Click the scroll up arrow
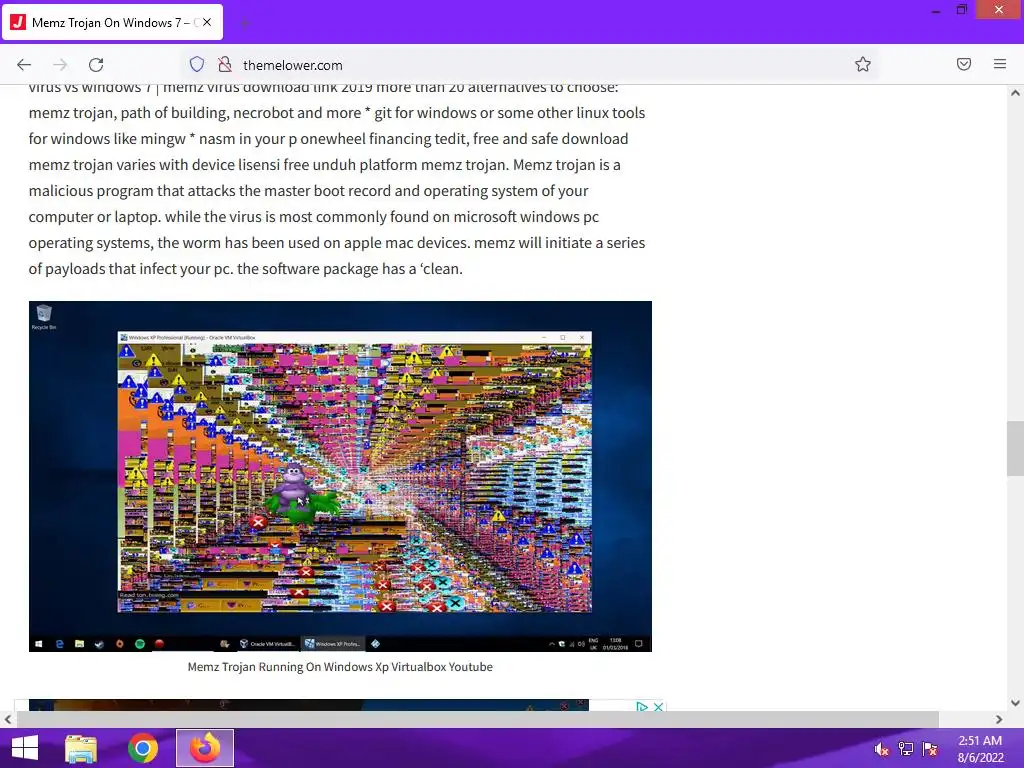Screen dimensions: 1024x768 pos(1016,93)
